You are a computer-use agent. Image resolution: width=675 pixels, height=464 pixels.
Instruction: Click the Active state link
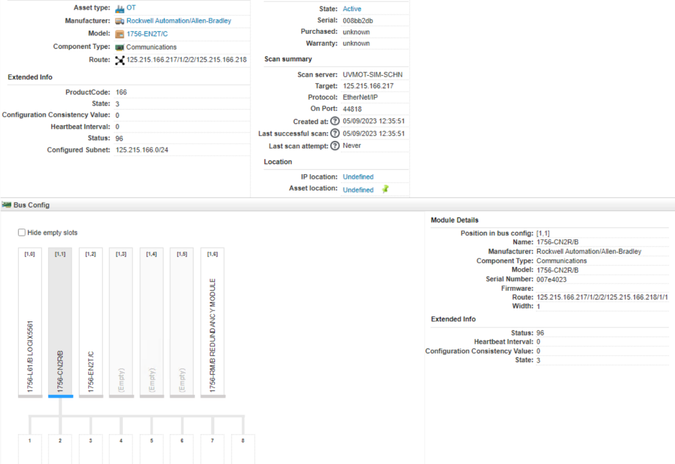tap(352, 9)
